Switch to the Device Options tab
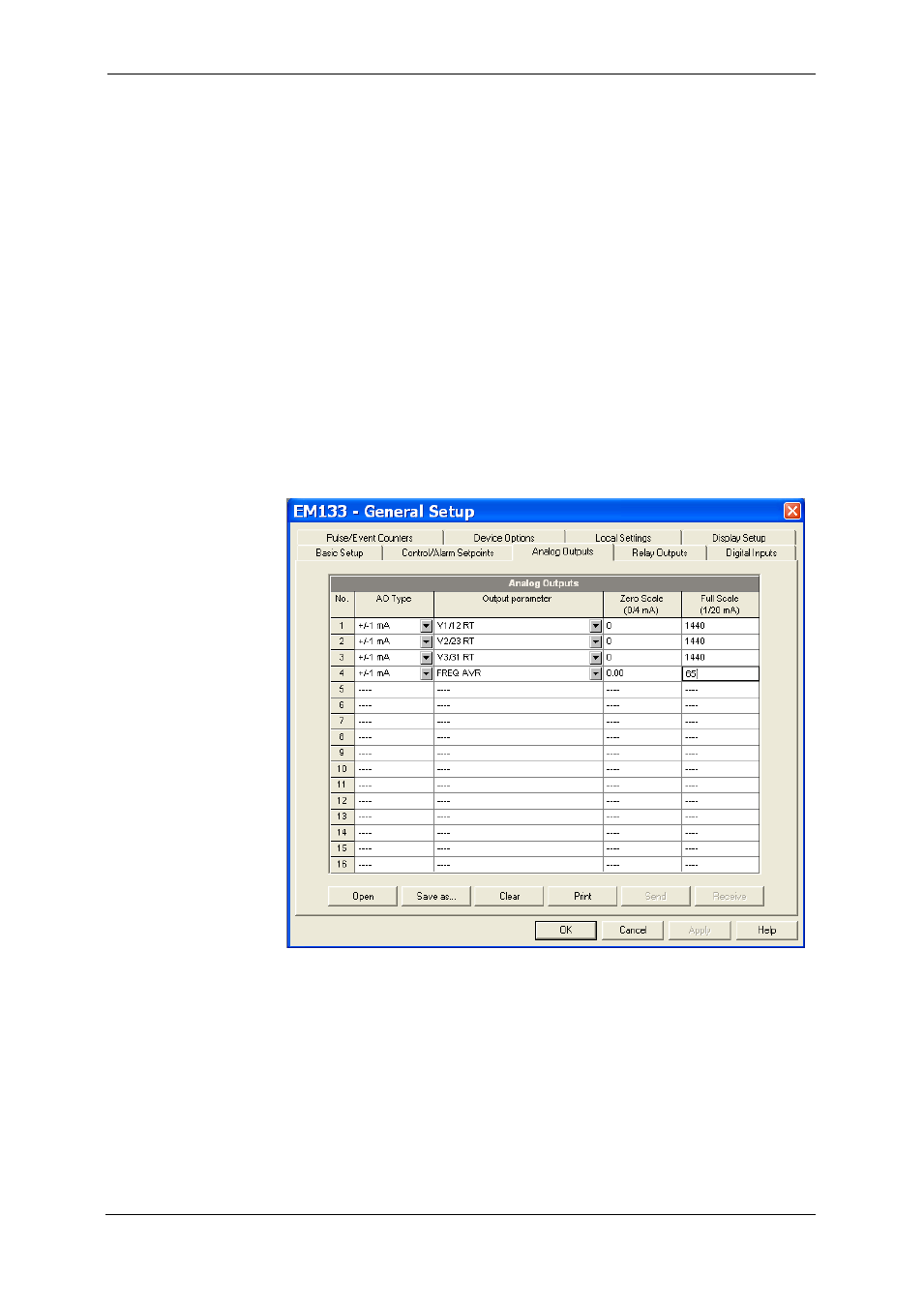This screenshot has height=1306, width=924. click(504, 538)
